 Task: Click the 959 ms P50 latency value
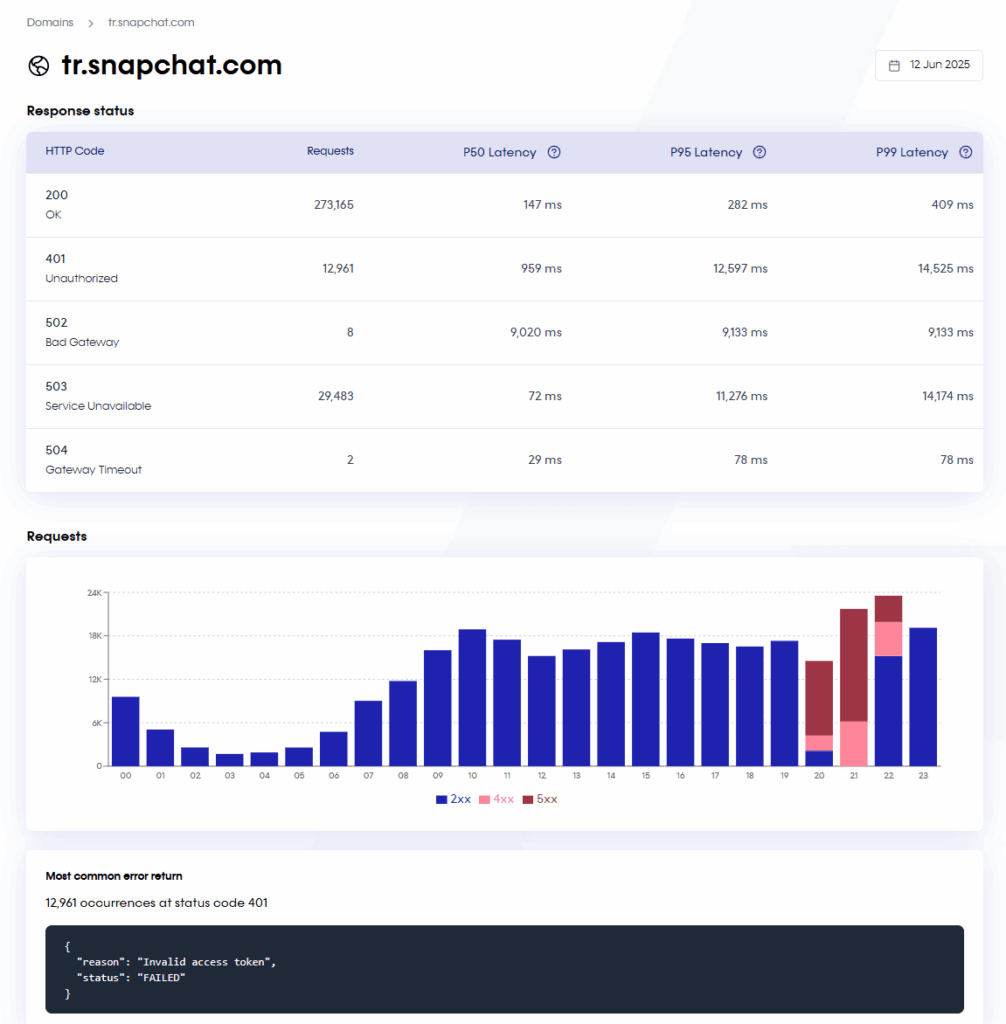[542, 268]
